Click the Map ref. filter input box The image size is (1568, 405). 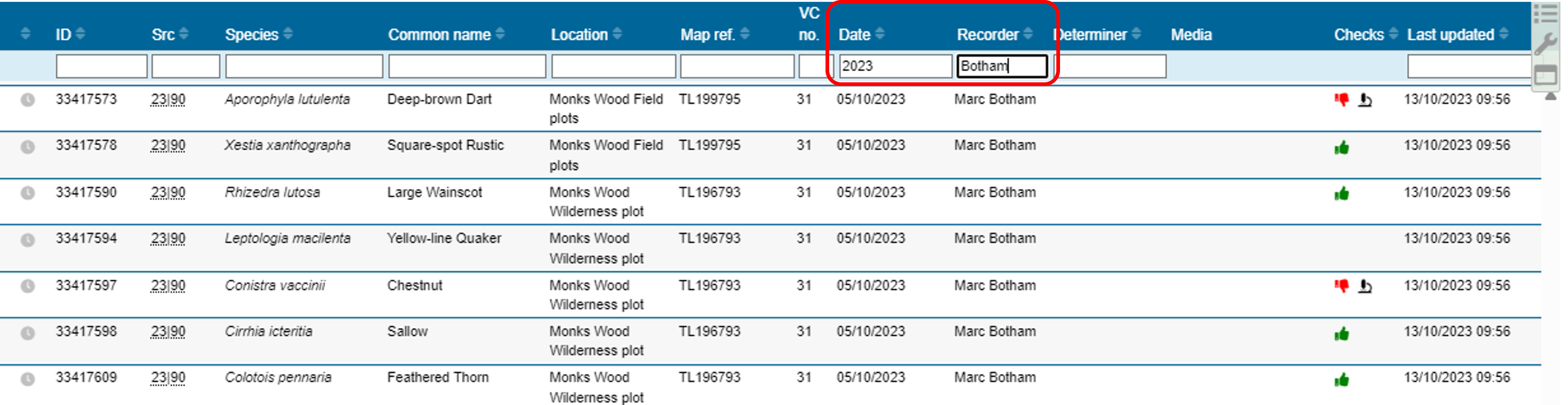click(x=737, y=66)
